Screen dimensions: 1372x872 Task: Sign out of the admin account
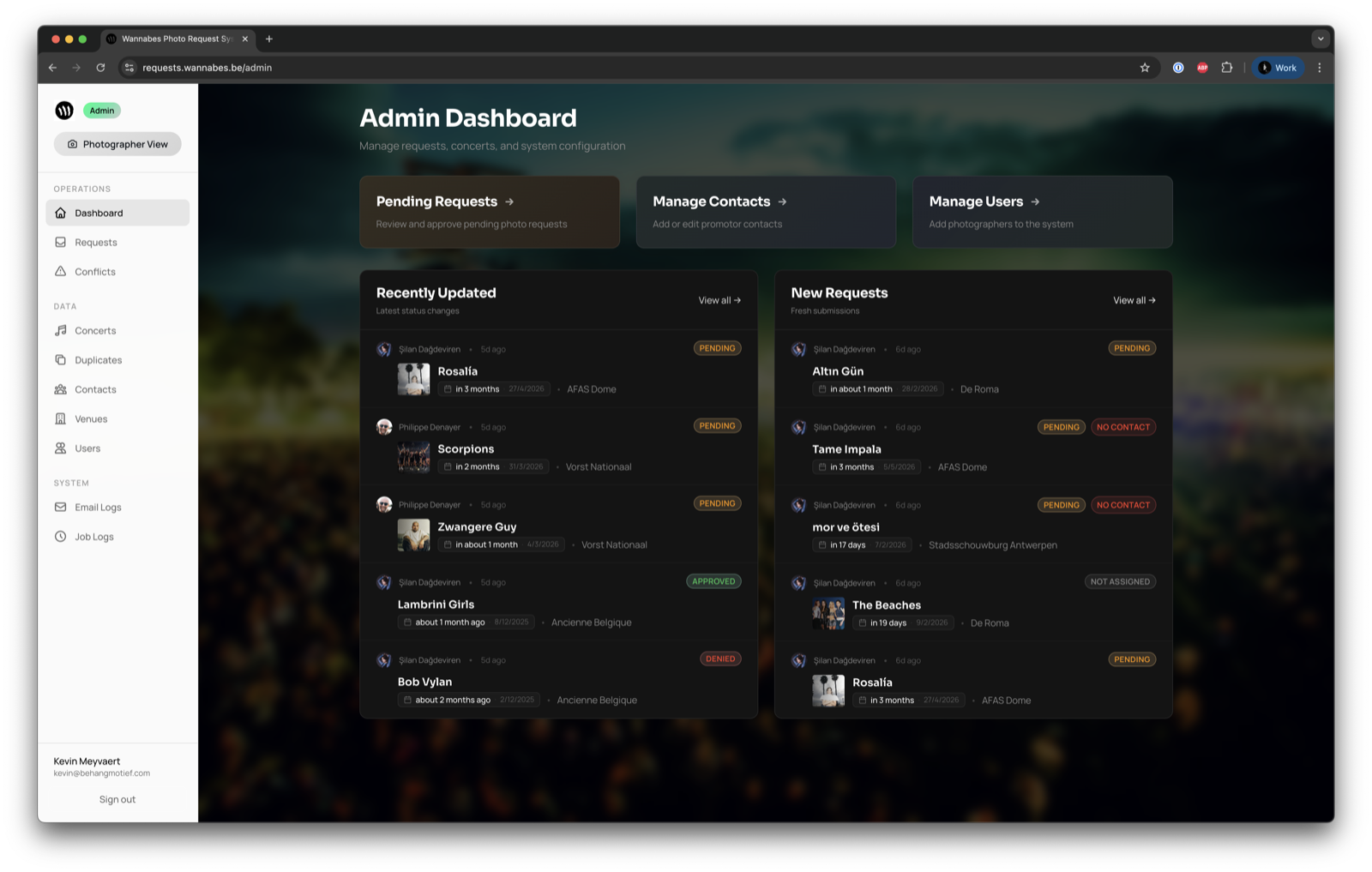[117, 798]
